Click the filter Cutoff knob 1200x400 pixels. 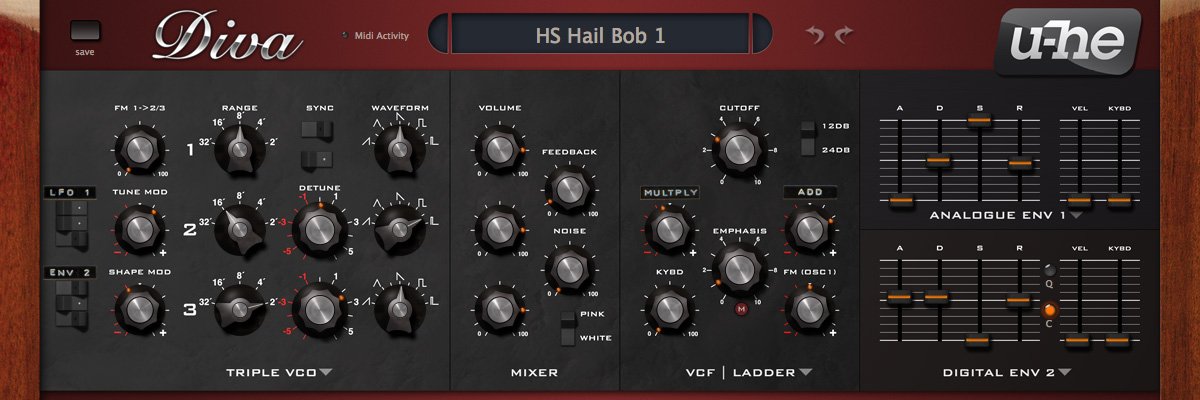click(x=738, y=148)
